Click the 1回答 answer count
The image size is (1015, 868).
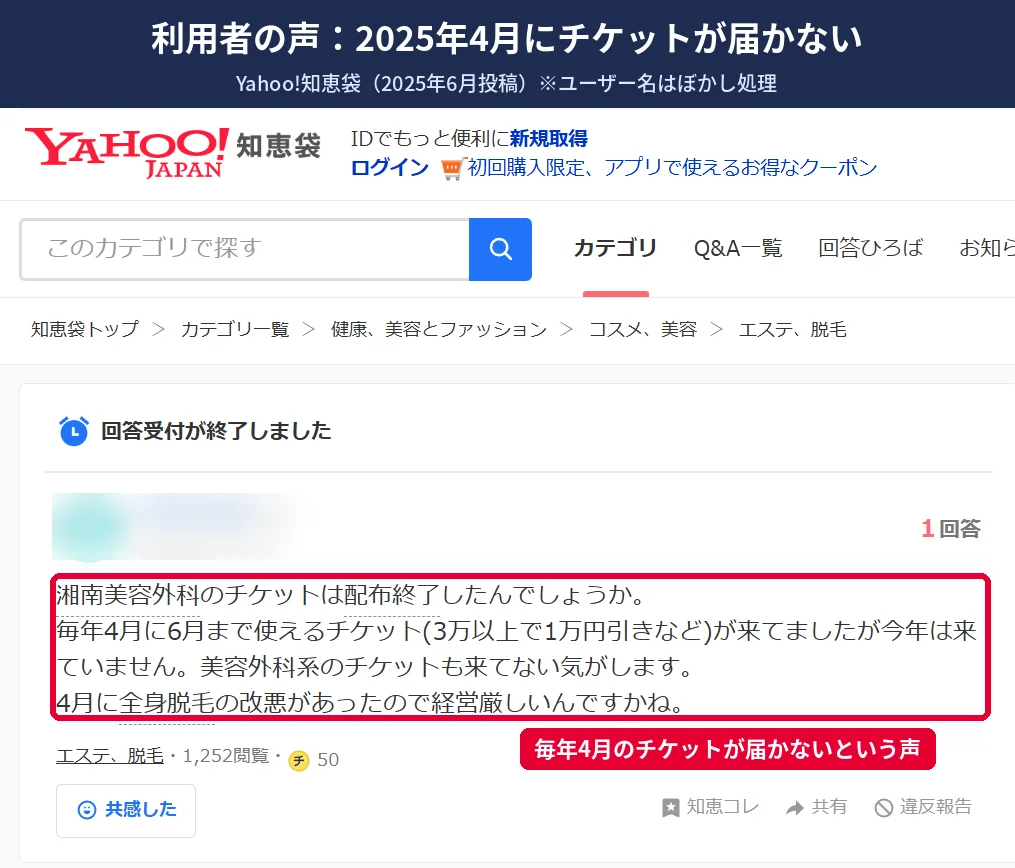pyautogui.click(x=950, y=528)
